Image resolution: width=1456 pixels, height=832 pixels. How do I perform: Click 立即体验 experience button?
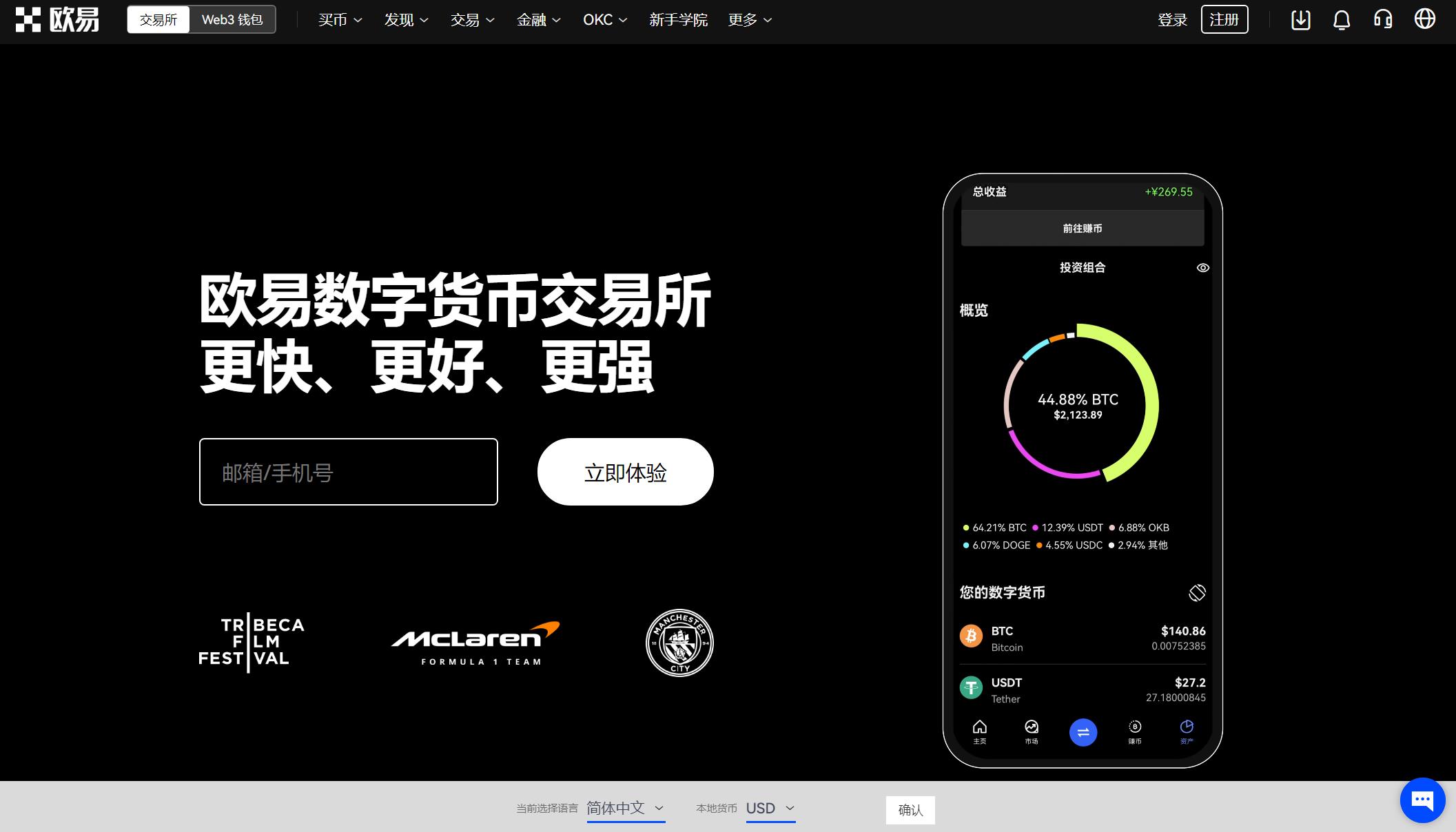point(625,471)
